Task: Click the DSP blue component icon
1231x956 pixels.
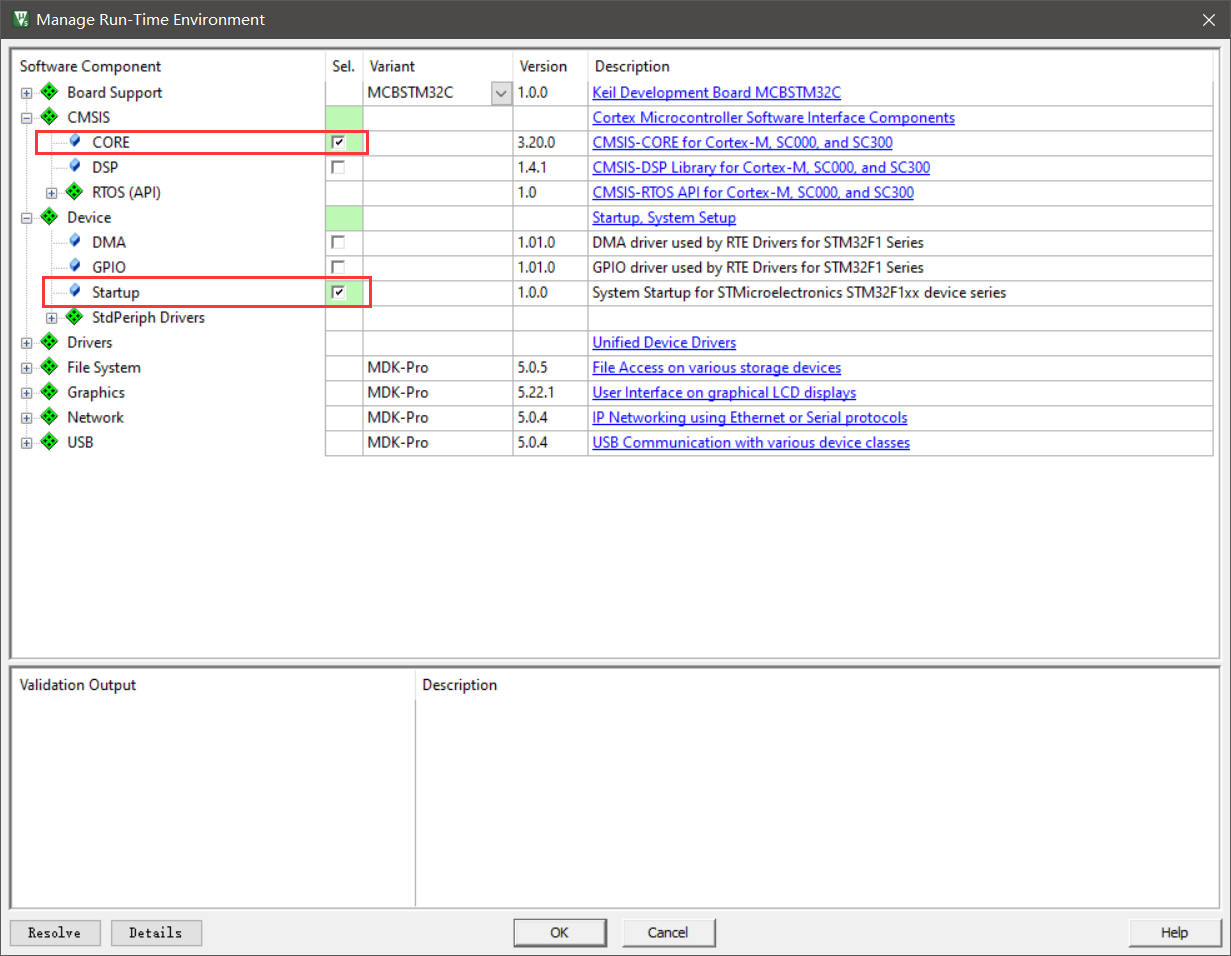Action: tap(75, 166)
